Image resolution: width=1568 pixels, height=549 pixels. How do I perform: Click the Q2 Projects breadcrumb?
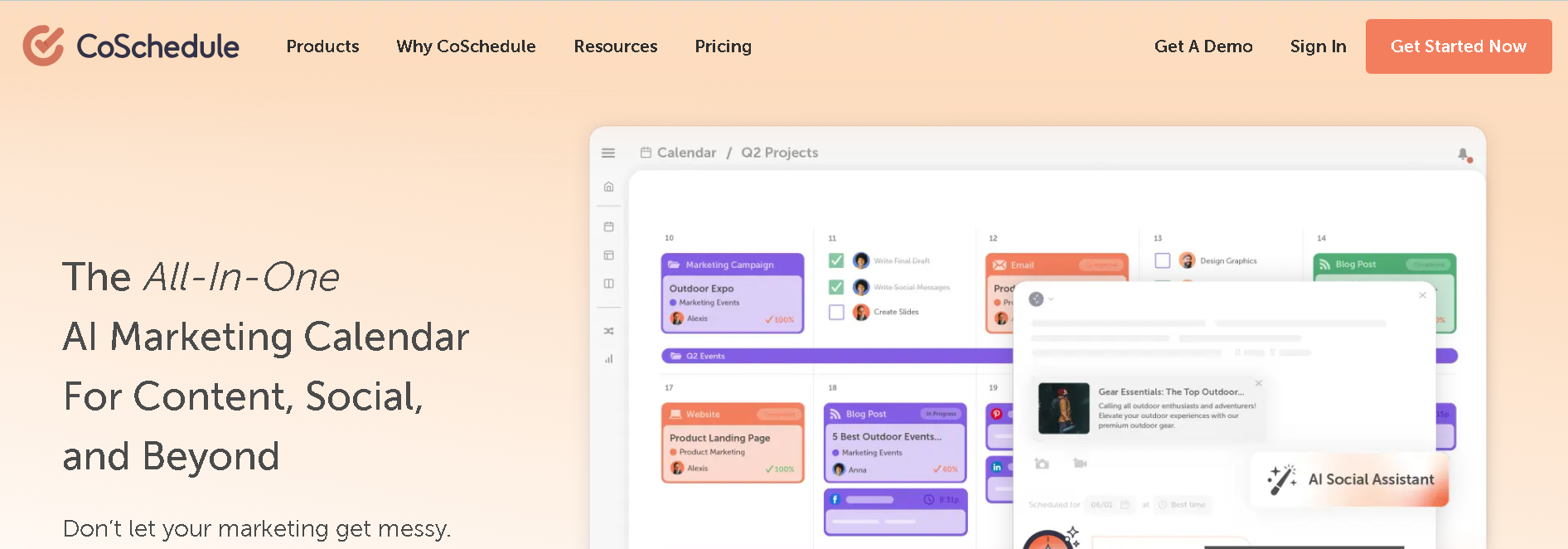[x=779, y=153]
